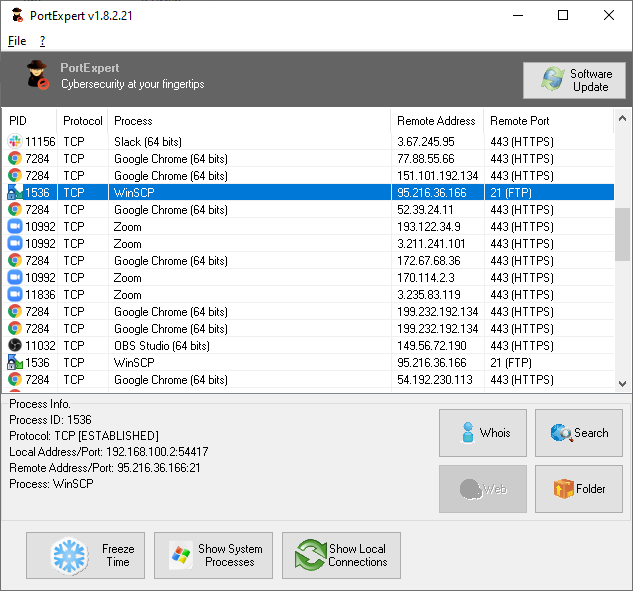
Task: Click the Chrome icon beside address 172.67.68.36
Action: click(x=15, y=260)
